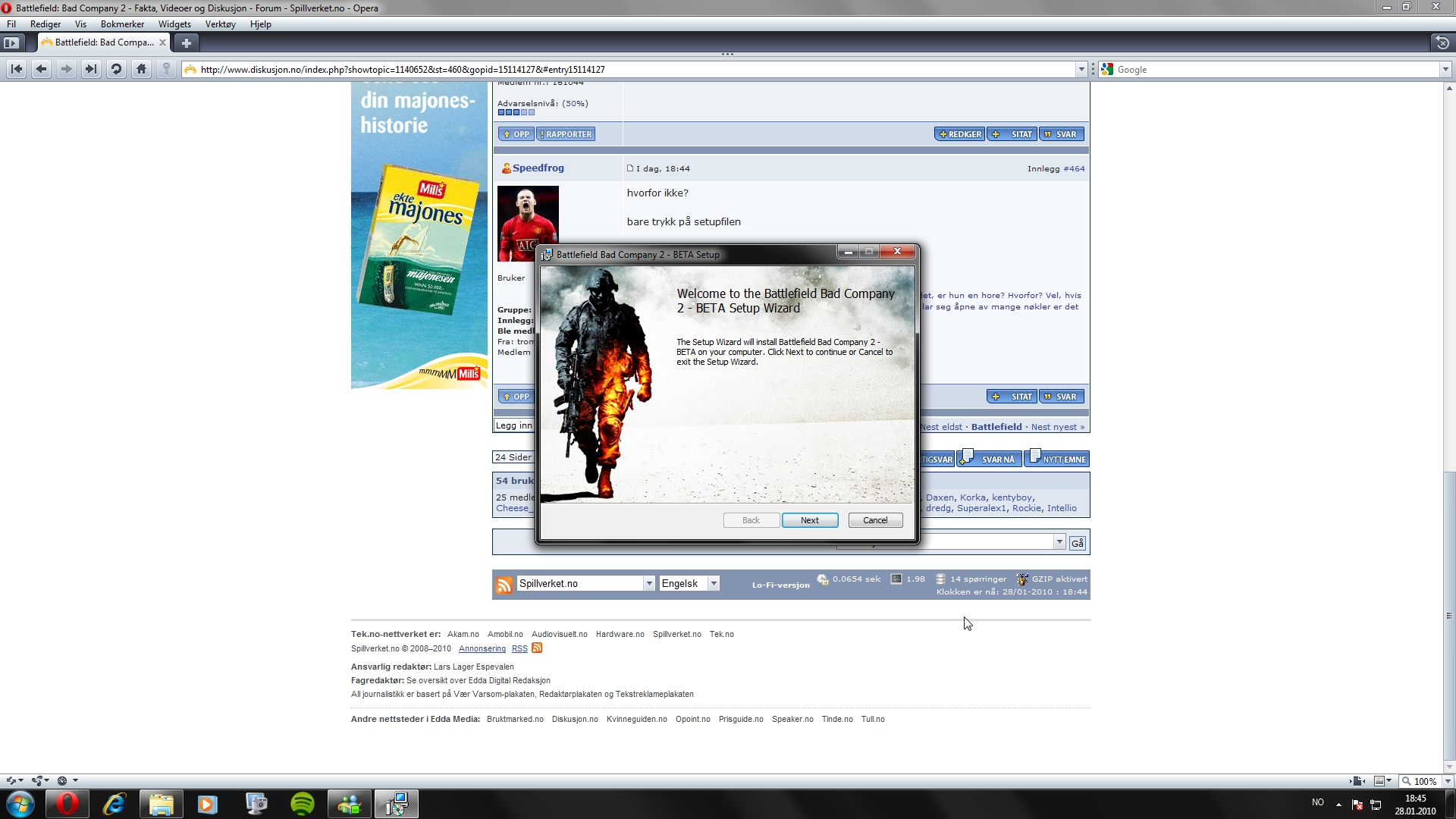Click the RSS feed icon near Spillverket.no dropdown
Image resolution: width=1456 pixels, height=819 pixels.
point(504,585)
